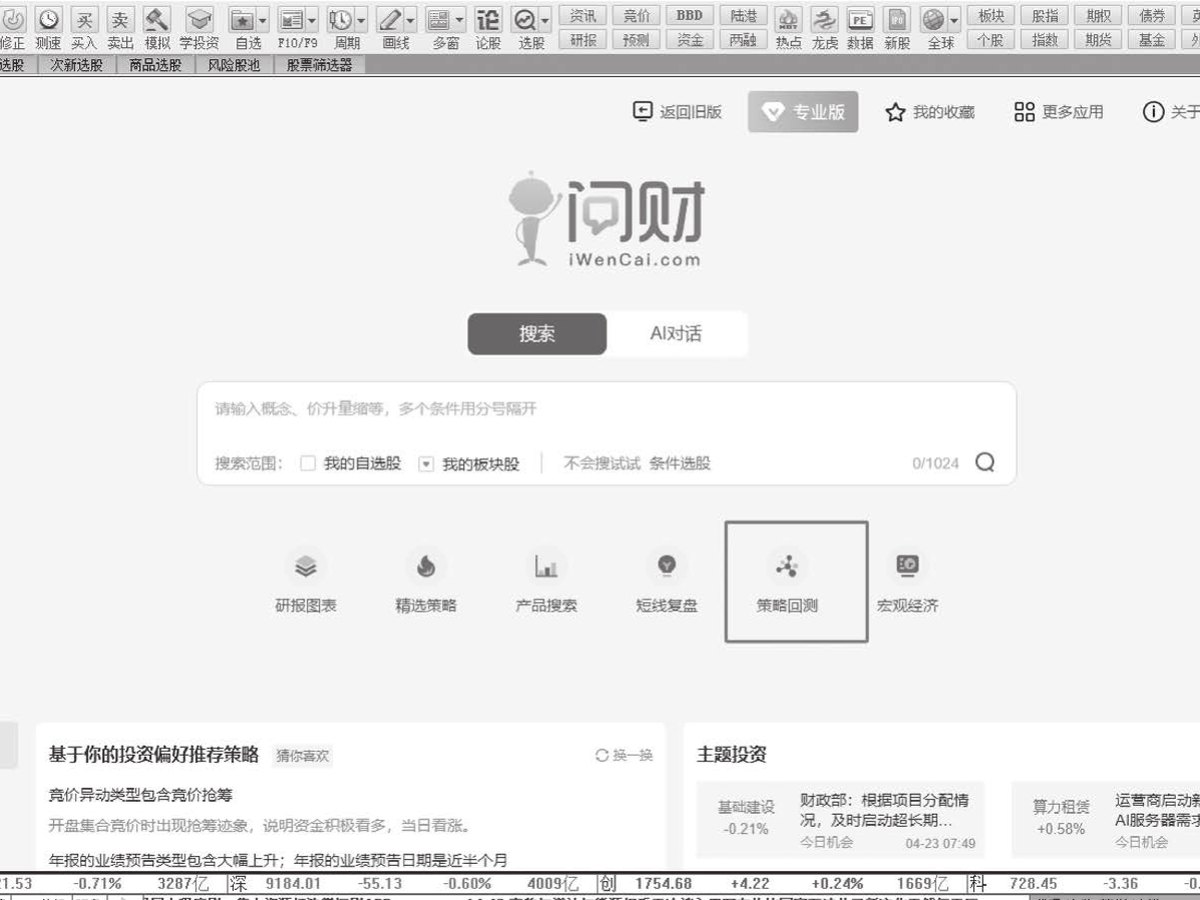Open the 竞价异动类型包含竞价抢筹 strategy
Image resolution: width=1200 pixels, height=900 pixels.
click(141, 795)
